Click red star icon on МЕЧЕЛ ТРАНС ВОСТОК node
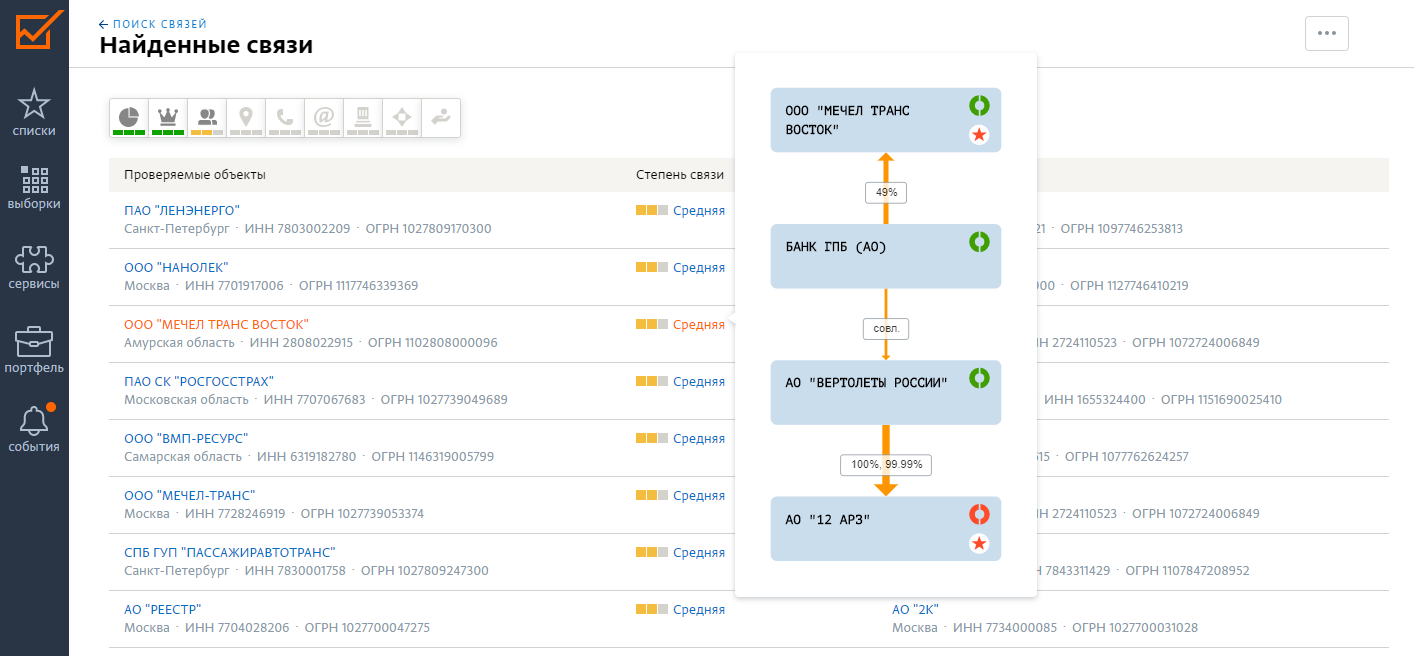 [x=980, y=135]
